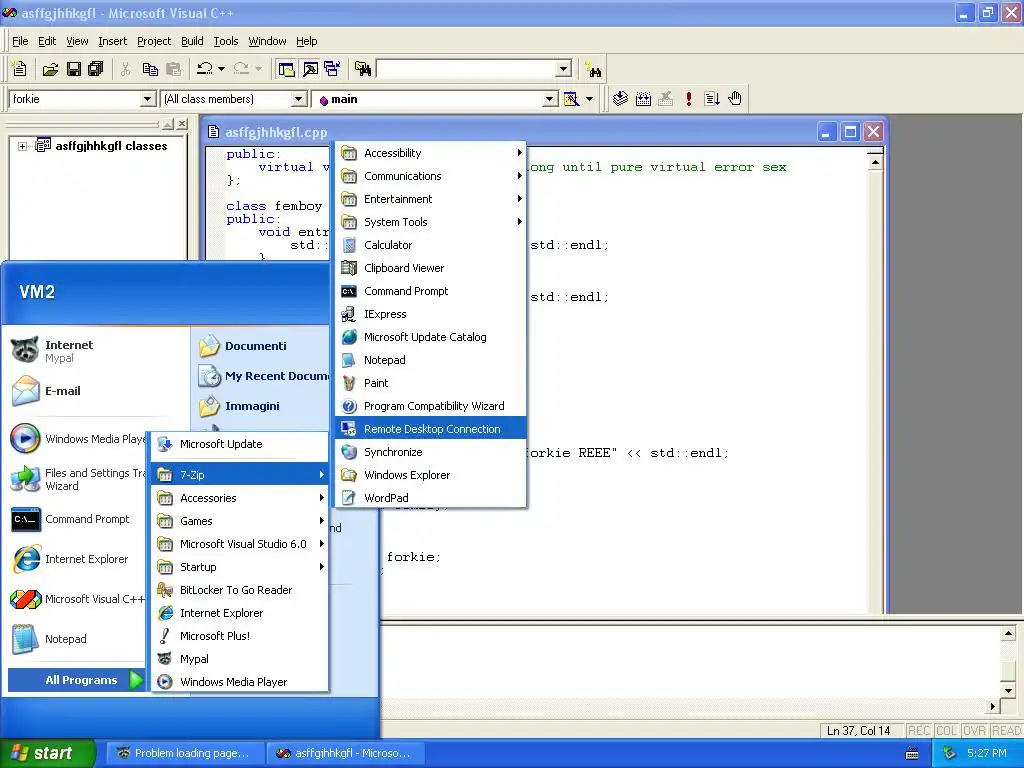Expand the asffgjhhkgfl classes tree node

22,146
